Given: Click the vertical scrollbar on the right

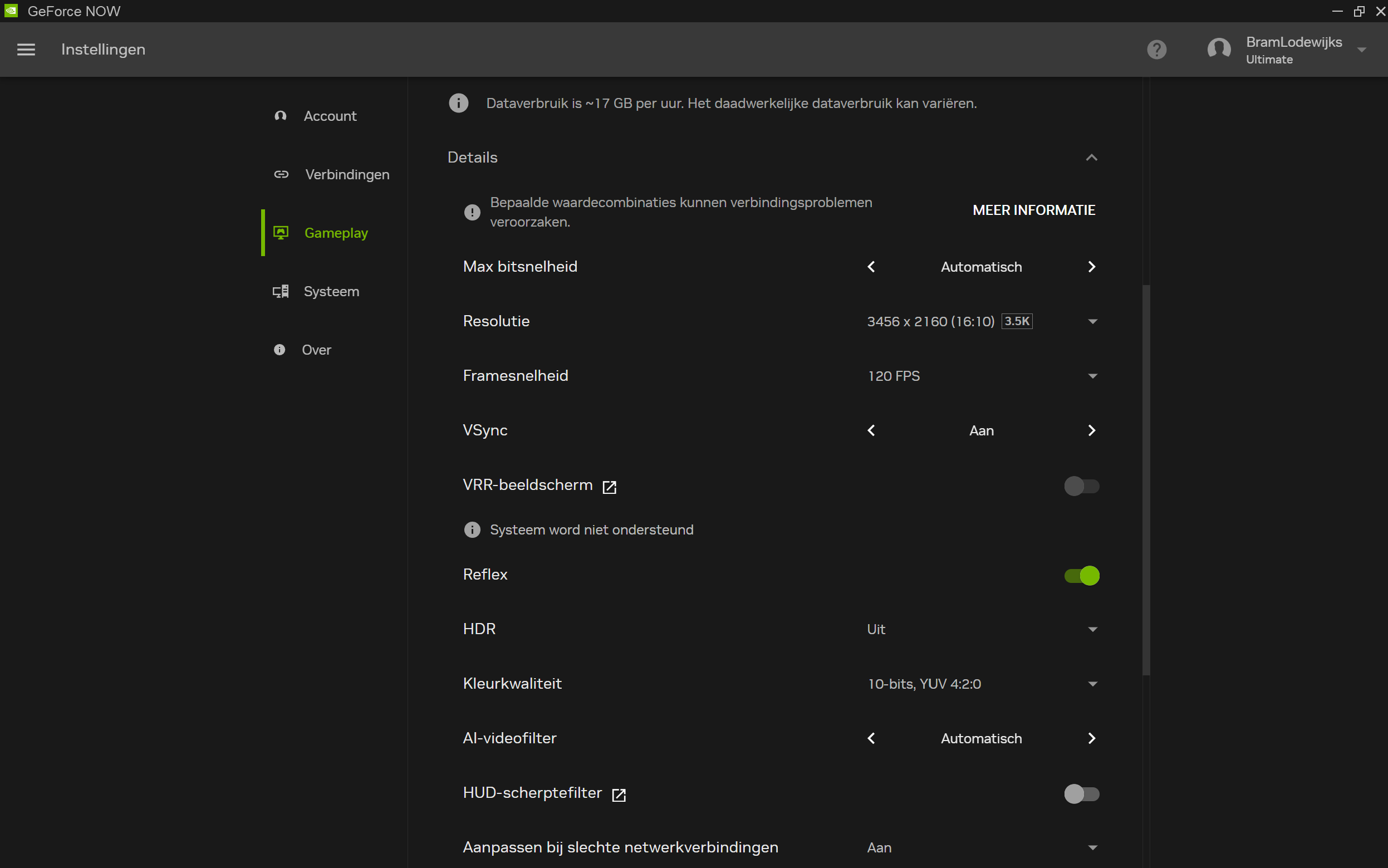Looking at the screenshot, I should coord(1146,477).
